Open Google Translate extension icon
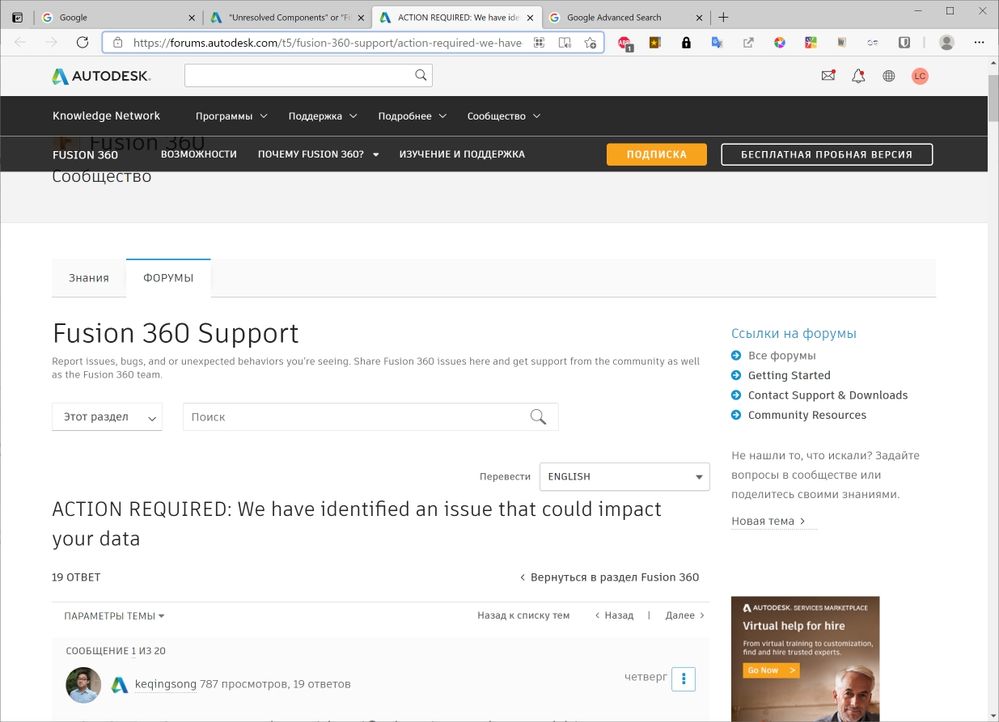Image resolution: width=999 pixels, height=722 pixels. click(717, 43)
